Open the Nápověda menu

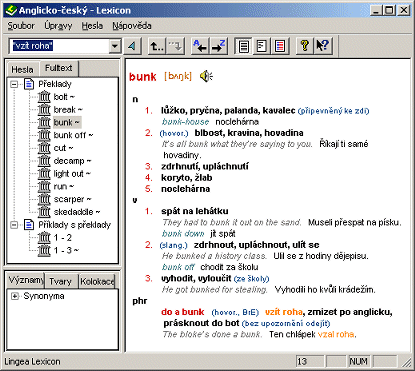[132, 26]
